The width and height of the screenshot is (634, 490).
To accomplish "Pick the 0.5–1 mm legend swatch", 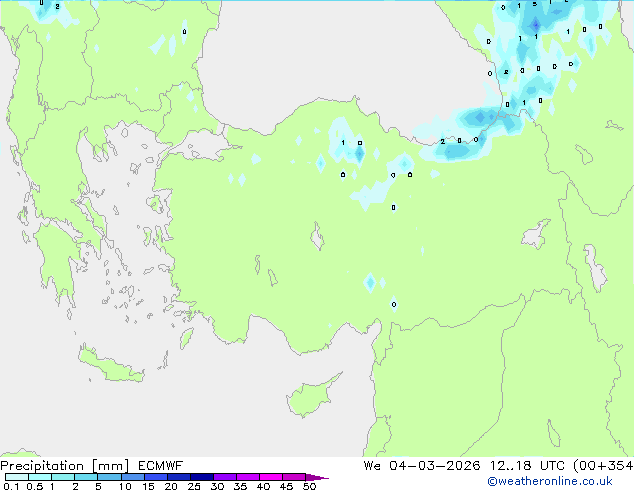I will point(40,477).
